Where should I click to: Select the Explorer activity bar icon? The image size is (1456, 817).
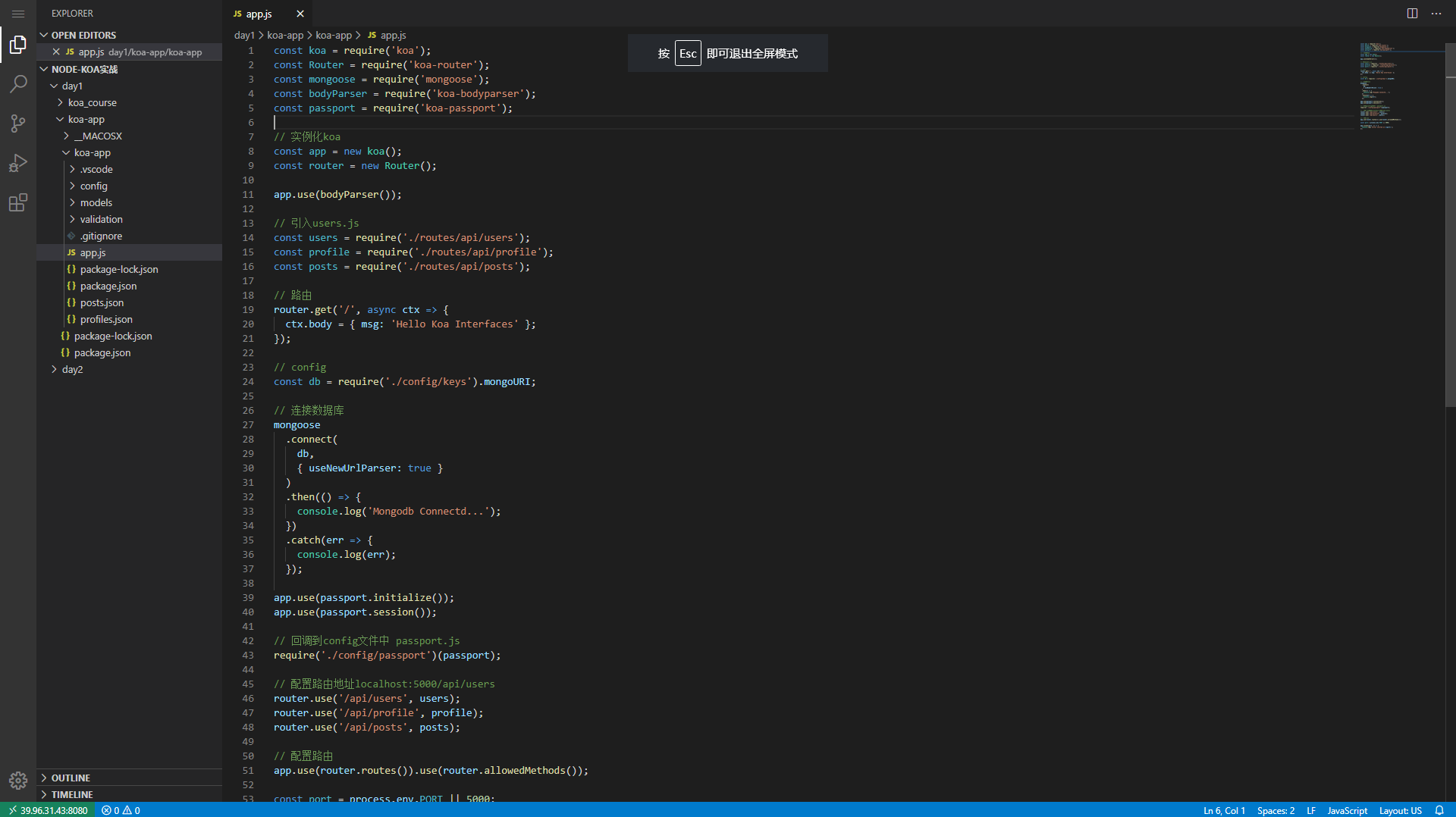[18, 45]
